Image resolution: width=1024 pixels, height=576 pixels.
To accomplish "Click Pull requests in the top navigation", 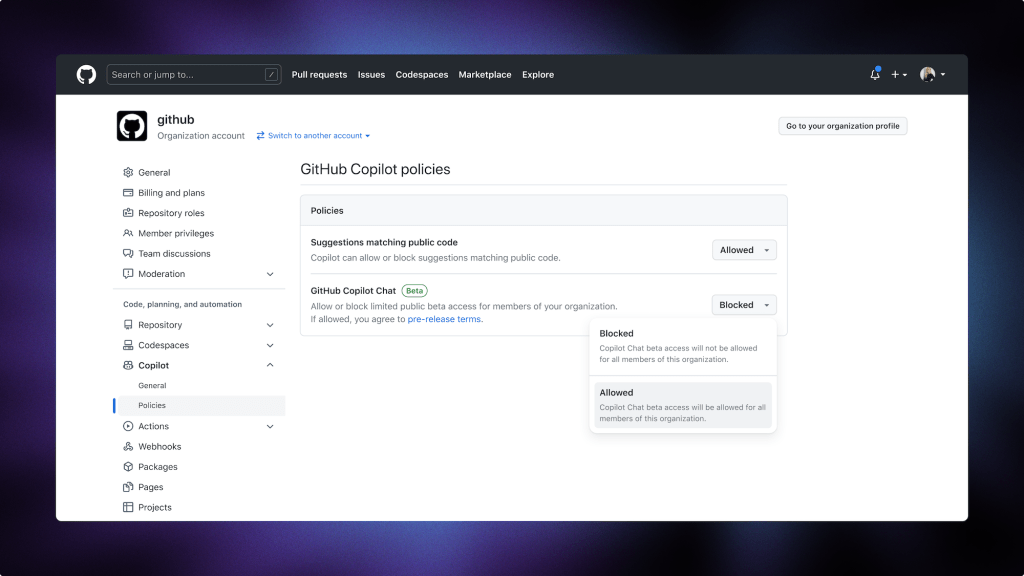I will (x=319, y=74).
